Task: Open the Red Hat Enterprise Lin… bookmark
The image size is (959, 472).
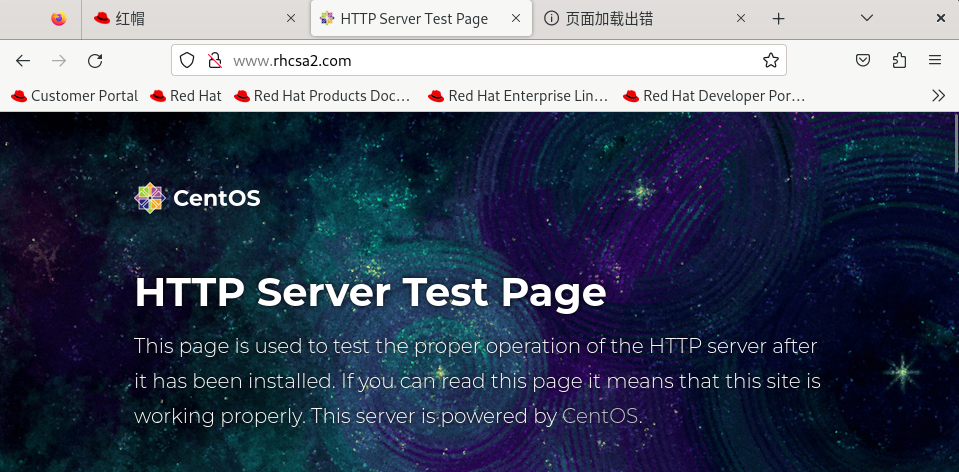Action: tap(517, 96)
